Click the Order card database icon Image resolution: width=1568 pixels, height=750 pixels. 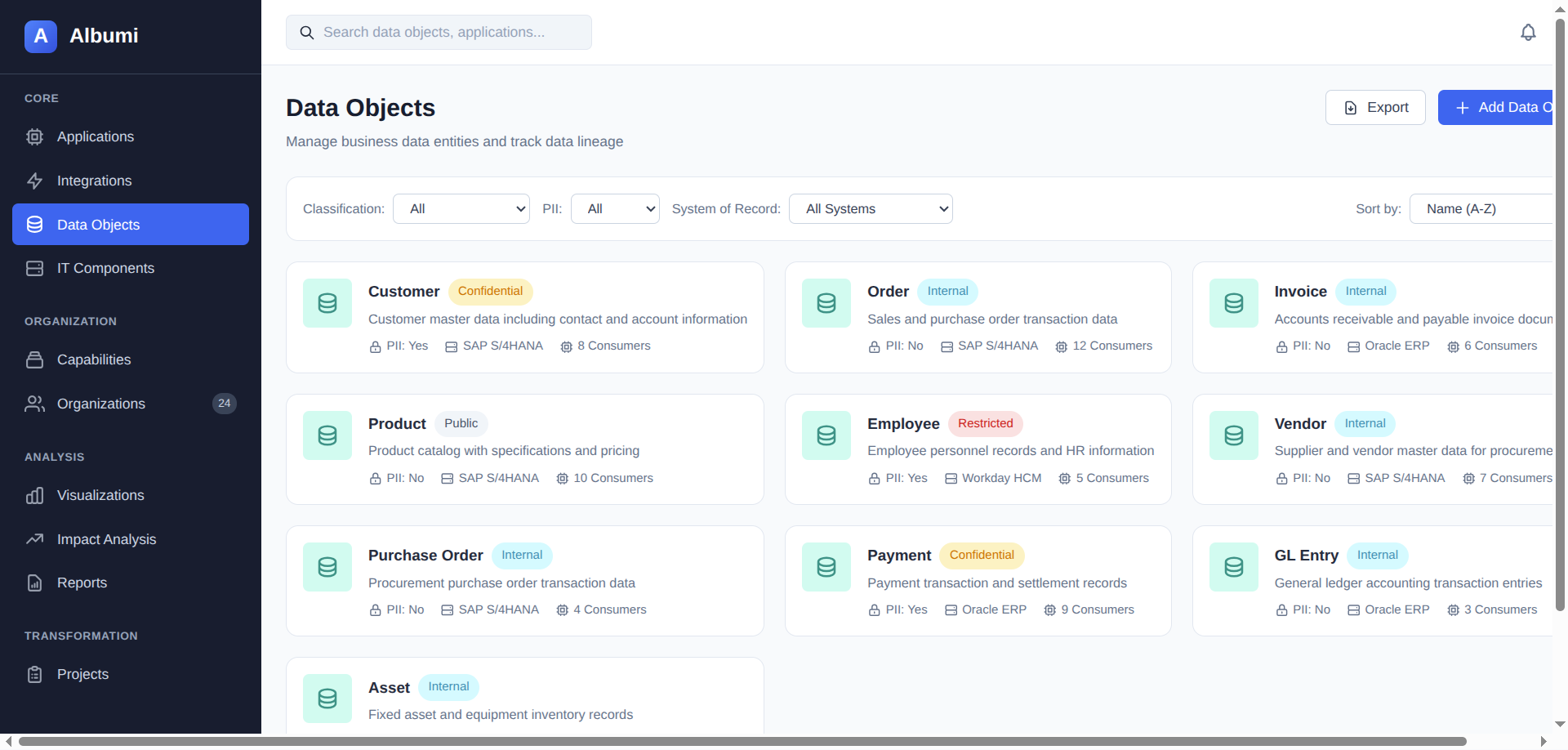(826, 303)
